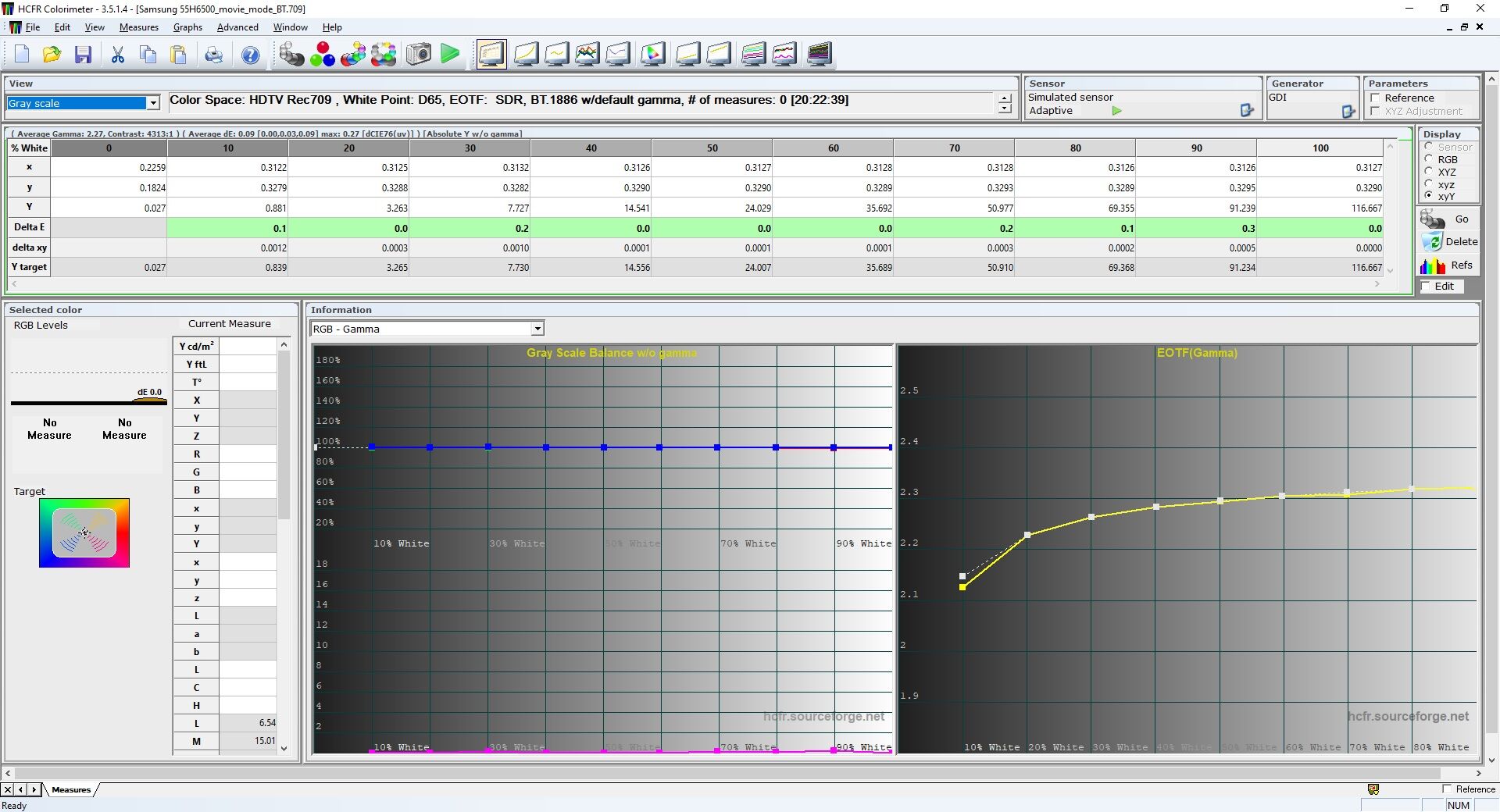Measure gray scale with the gray balls icon
The width and height of the screenshot is (1500, 812).
click(x=291, y=54)
